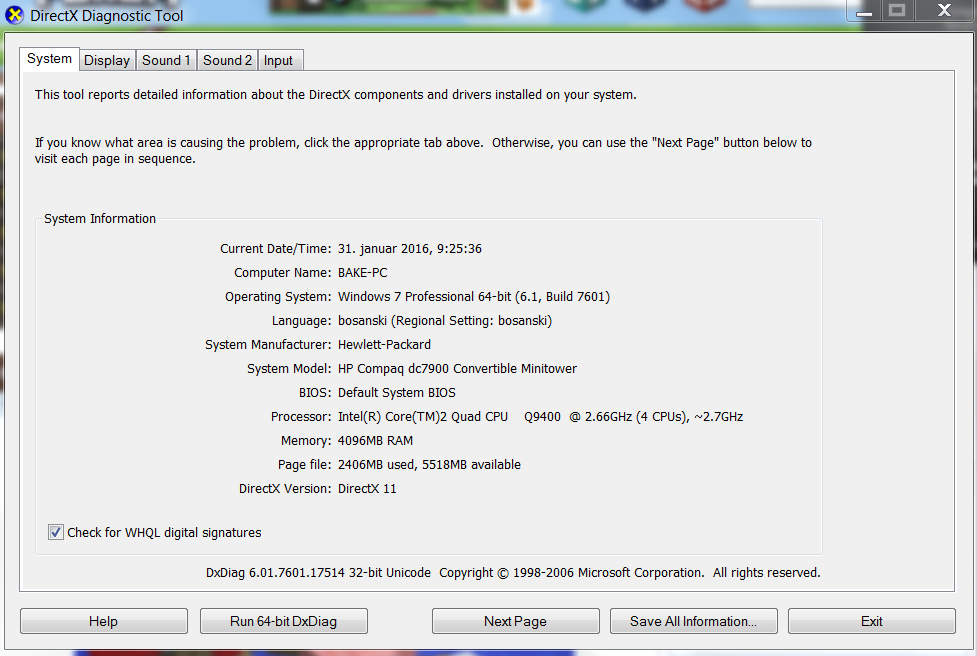Viewport: 977px width, 656px height.
Task: Click the DirectX 11 version value
Action: click(x=367, y=488)
